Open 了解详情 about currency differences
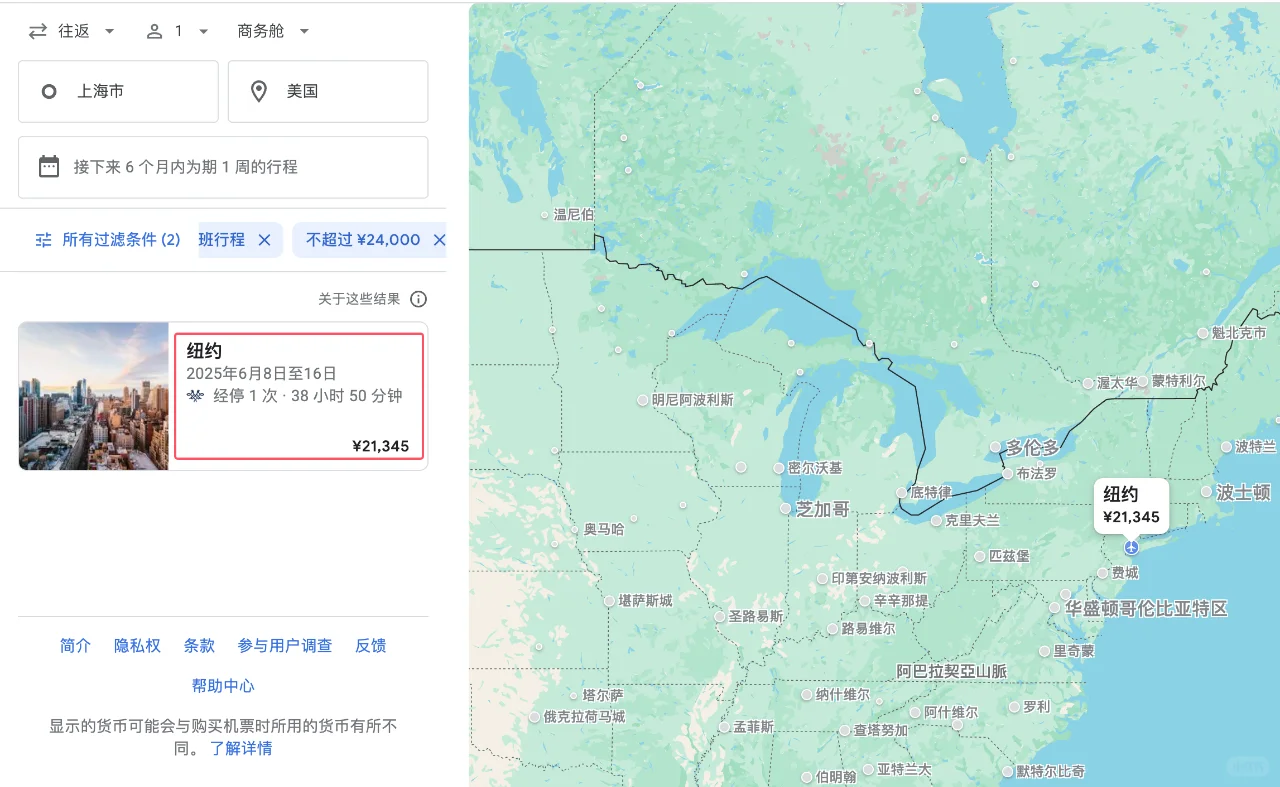1280x787 pixels. [243, 747]
